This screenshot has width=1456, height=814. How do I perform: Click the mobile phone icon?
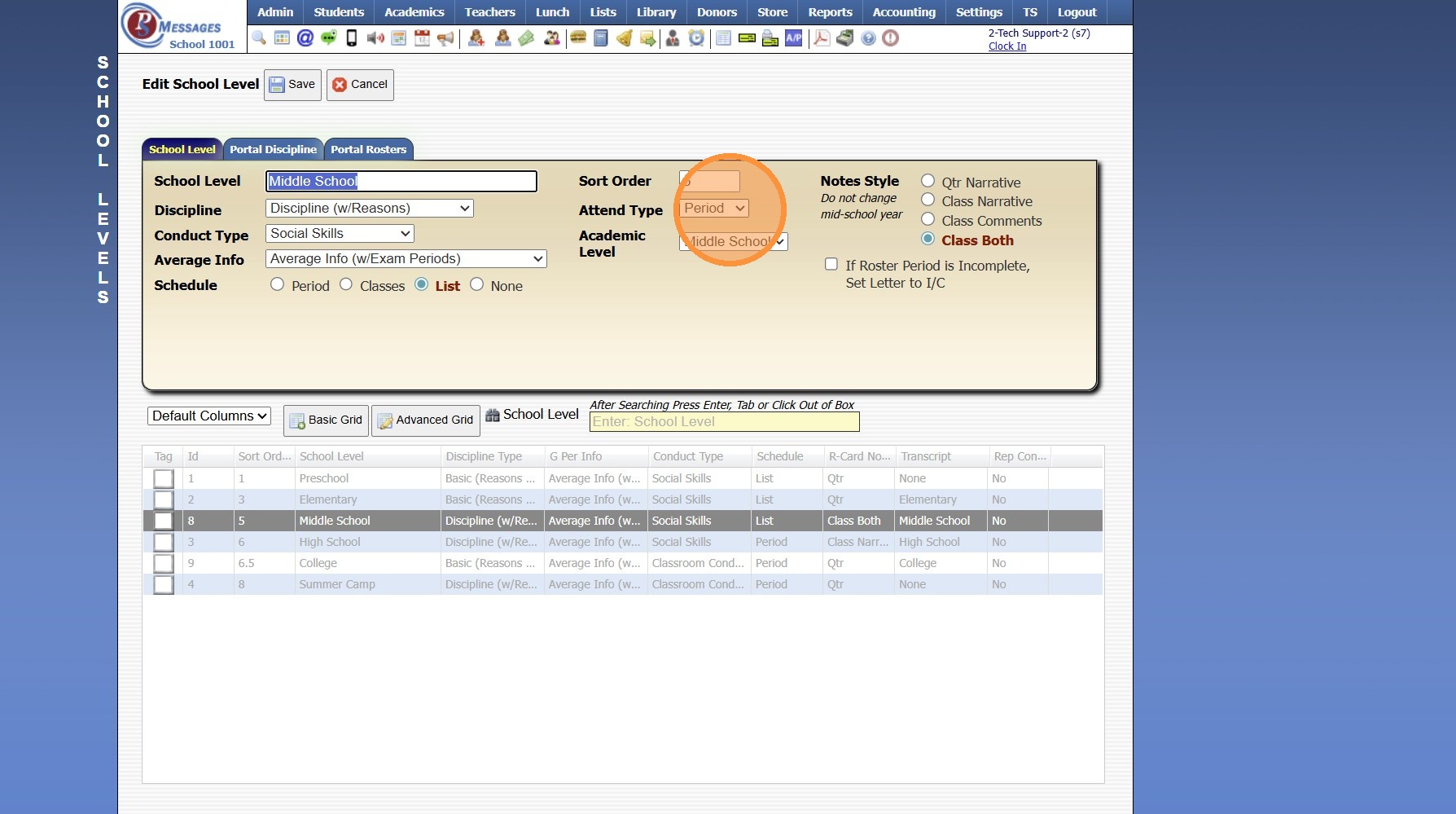352,37
